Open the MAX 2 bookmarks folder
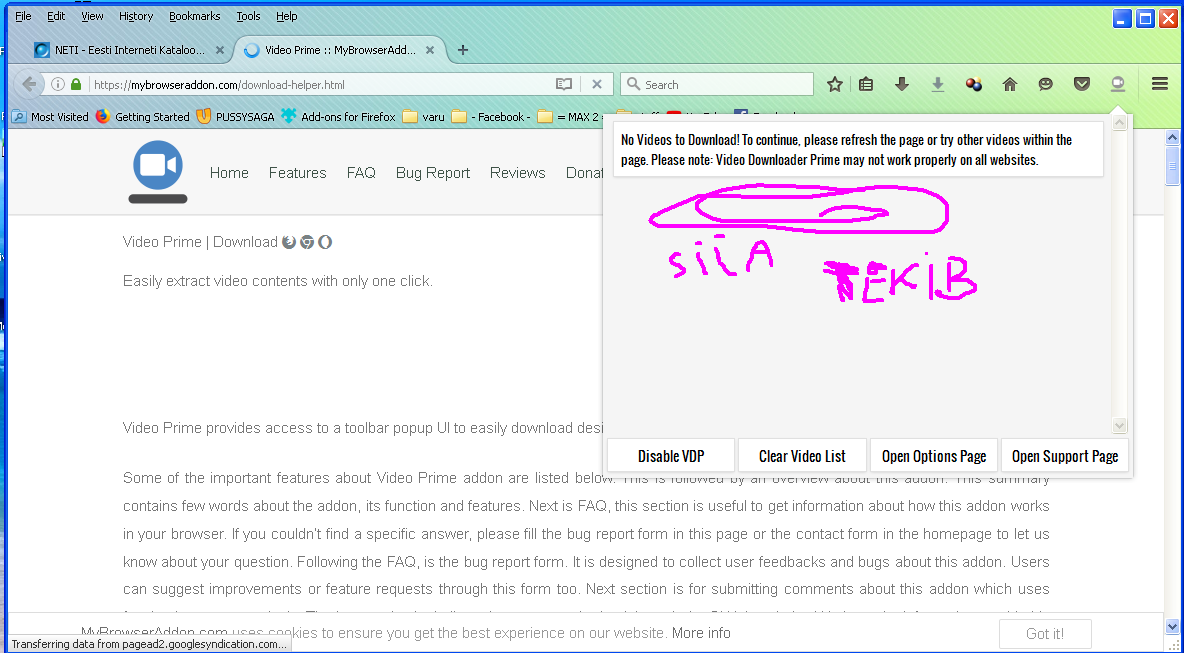This screenshot has width=1184, height=653. point(572,117)
